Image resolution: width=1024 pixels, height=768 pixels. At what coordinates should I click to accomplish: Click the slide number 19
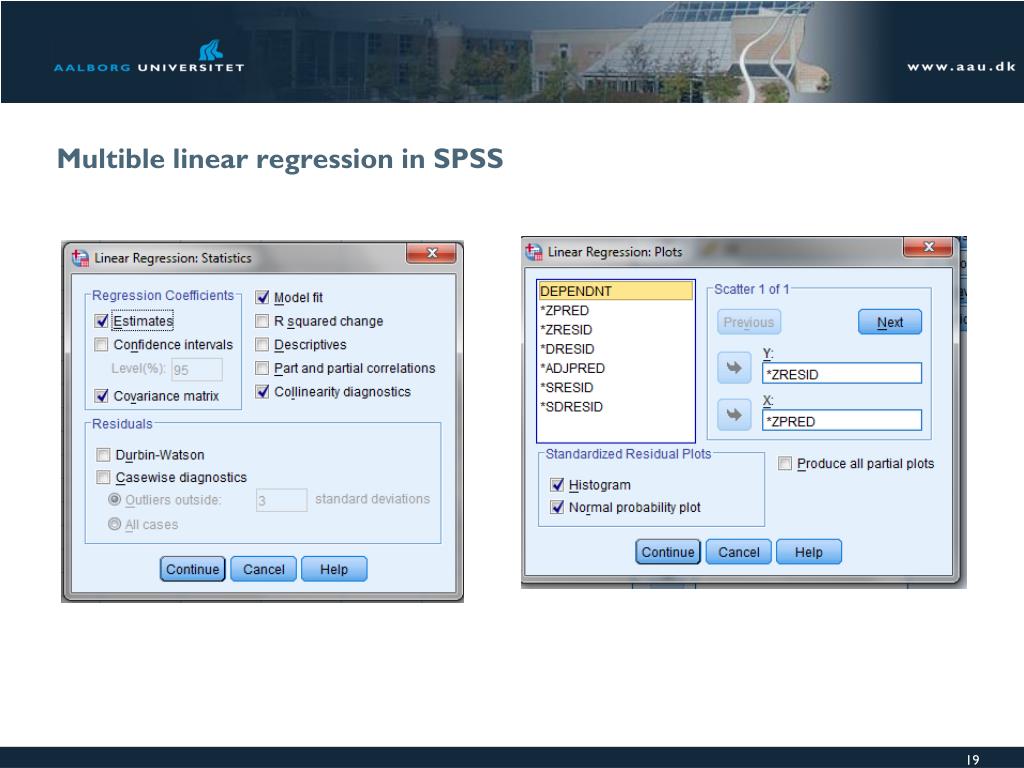(973, 760)
